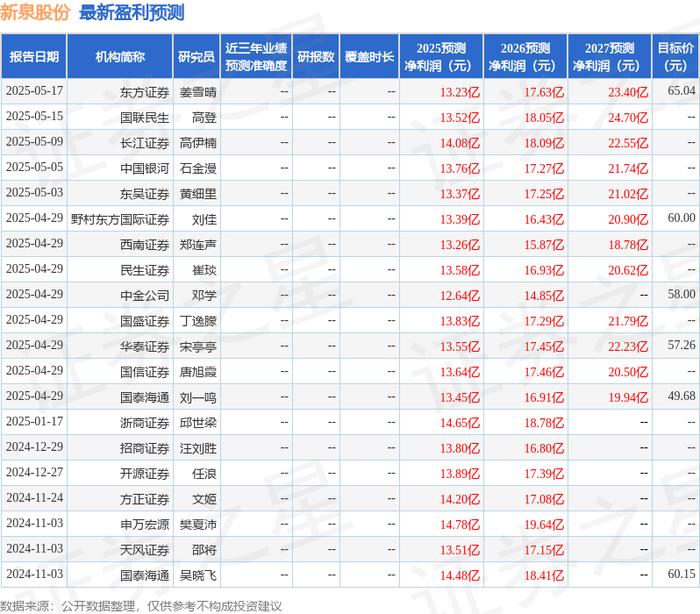Click the 近三年业绩预测准确度 header
Screen dimensions: 700x614
tap(256, 57)
